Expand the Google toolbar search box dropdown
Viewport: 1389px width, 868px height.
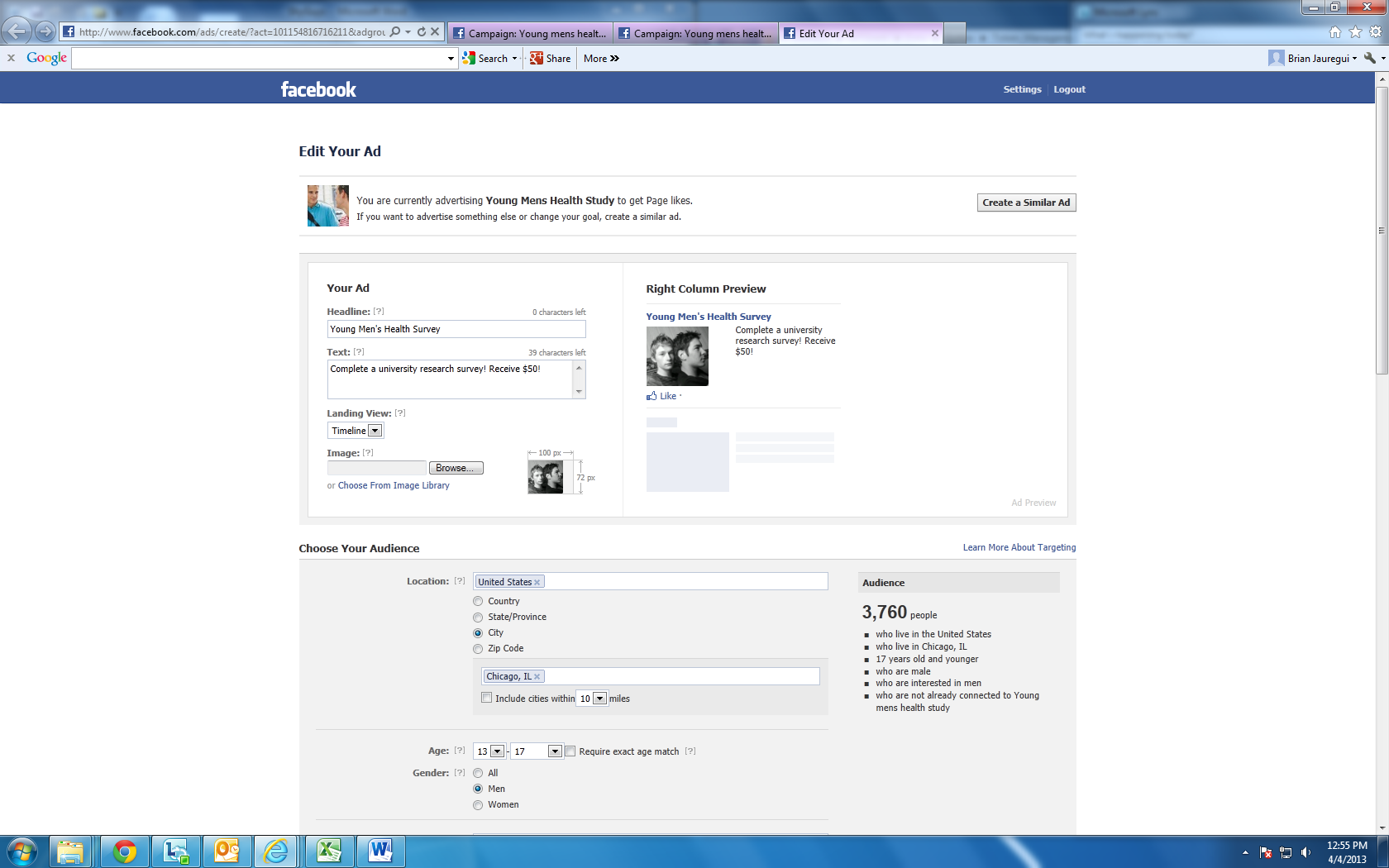click(x=451, y=59)
